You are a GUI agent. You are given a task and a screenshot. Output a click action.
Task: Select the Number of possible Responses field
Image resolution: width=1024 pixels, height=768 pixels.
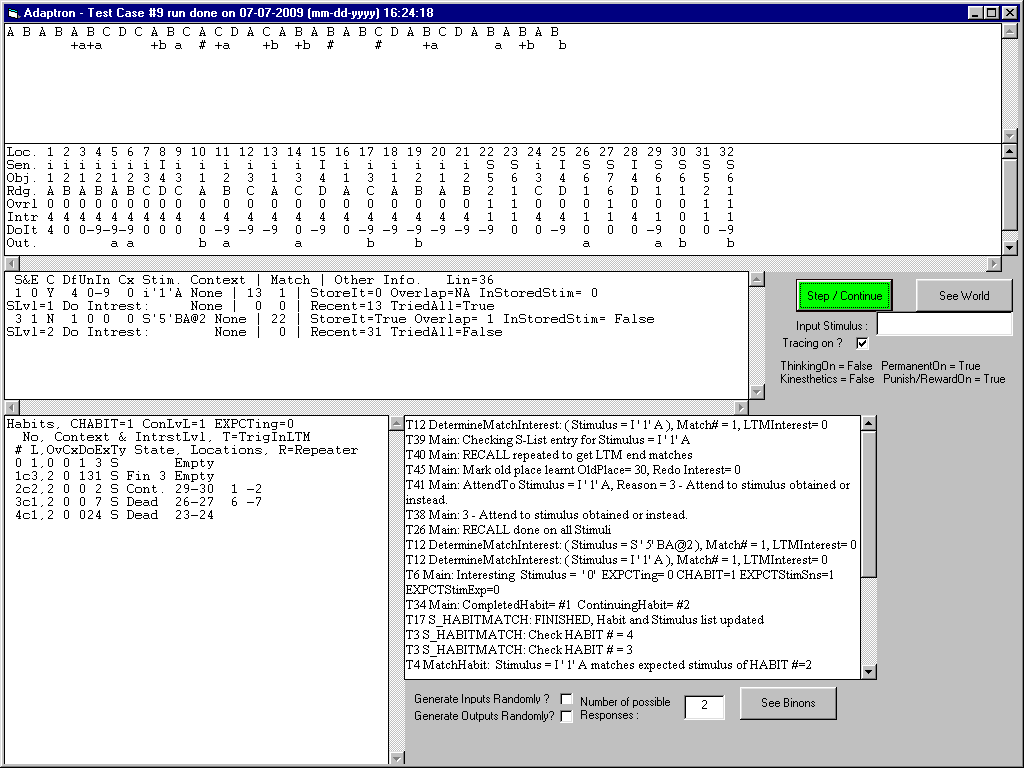(x=704, y=706)
